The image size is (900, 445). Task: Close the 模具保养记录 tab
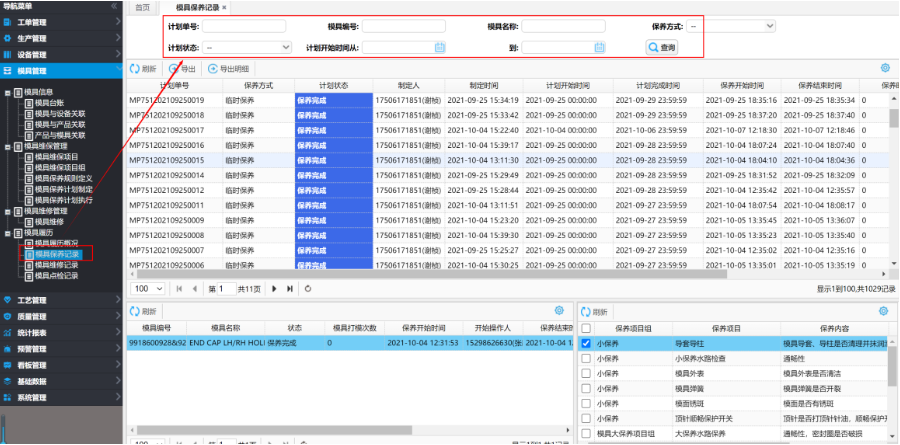tap(224, 7)
